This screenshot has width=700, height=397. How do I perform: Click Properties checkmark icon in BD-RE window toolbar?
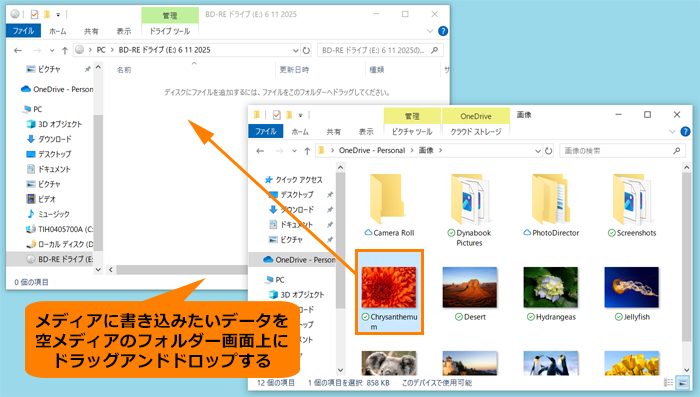pyautogui.click(x=34, y=15)
